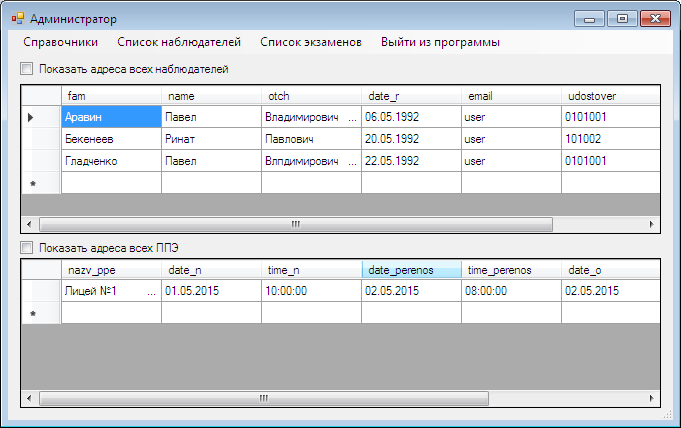This screenshot has height=428, width=681.
Task: Select Павел in Аравин row
Action: pyautogui.click(x=211, y=117)
